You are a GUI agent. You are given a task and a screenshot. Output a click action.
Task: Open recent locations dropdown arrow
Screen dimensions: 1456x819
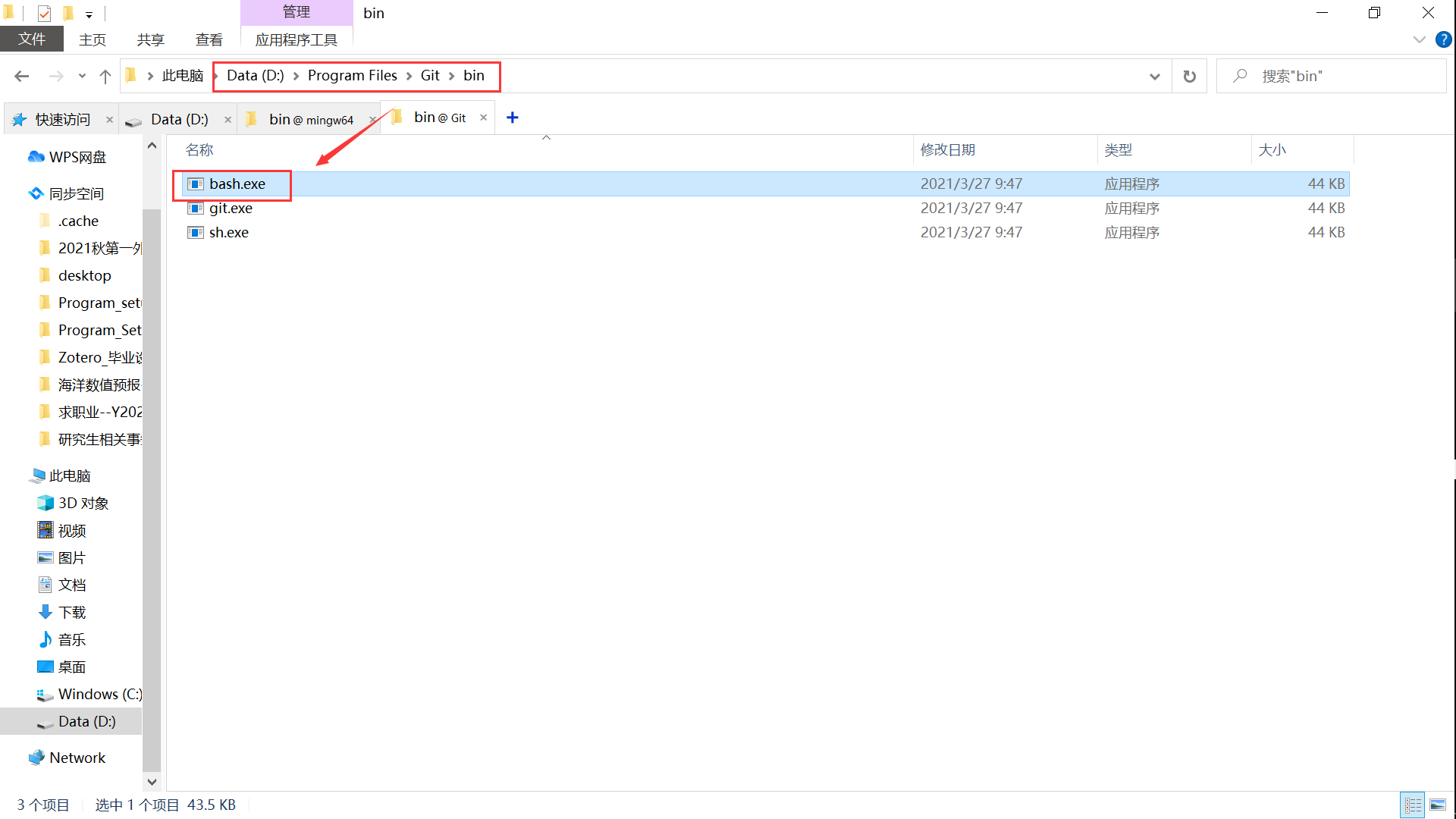pos(82,76)
